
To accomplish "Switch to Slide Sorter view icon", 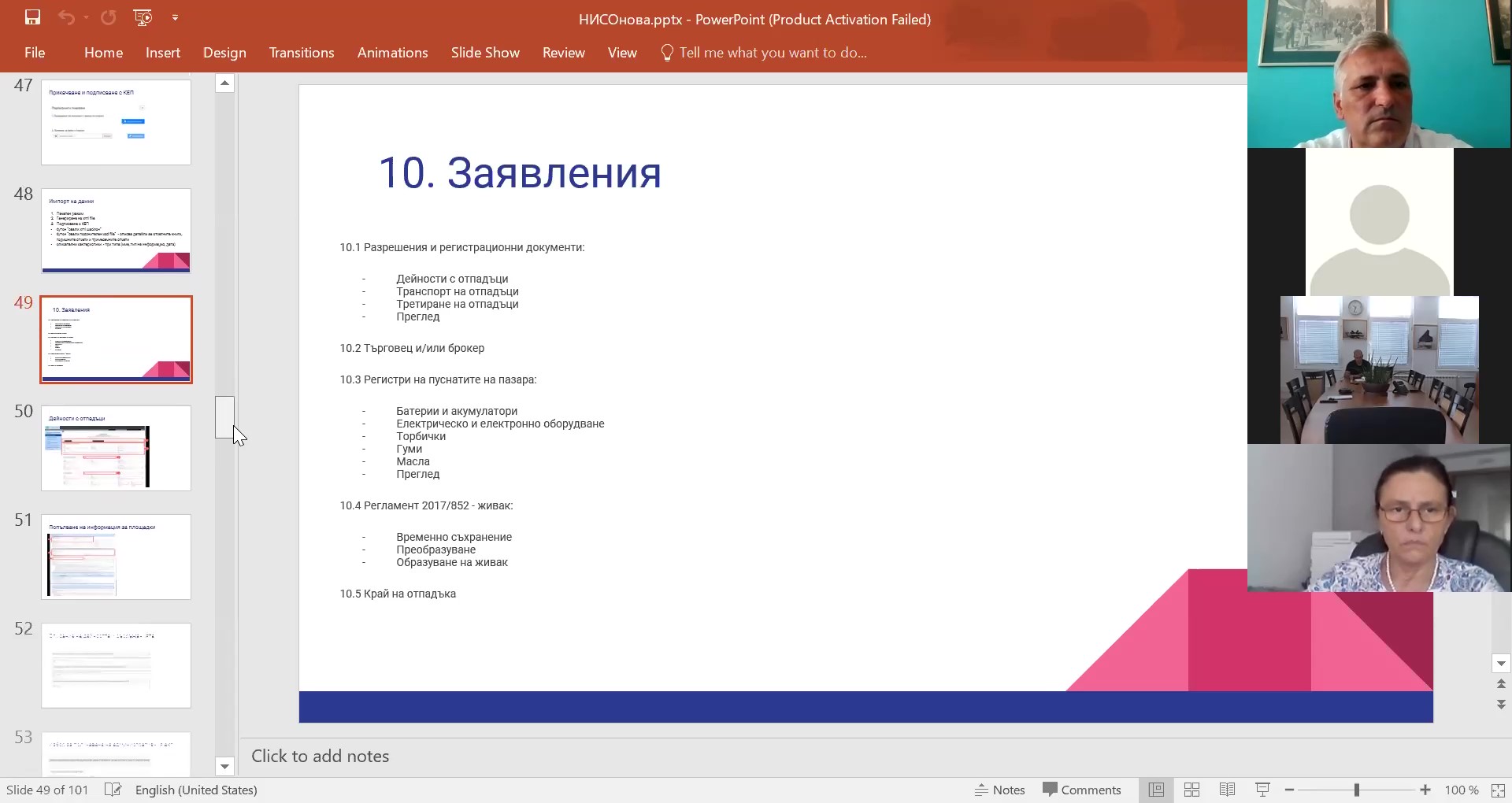I will click(1191, 790).
